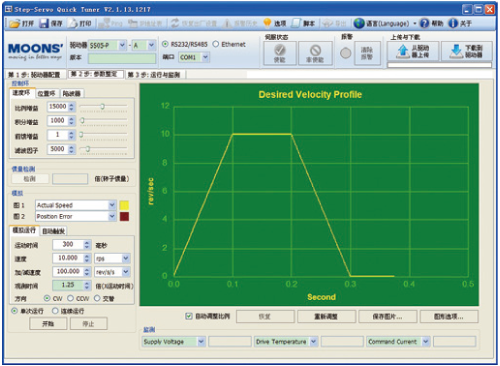The height and width of the screenshot is (366, 500).
Task: Switch to the step 3 tab
Action: (x=155, y=75)
